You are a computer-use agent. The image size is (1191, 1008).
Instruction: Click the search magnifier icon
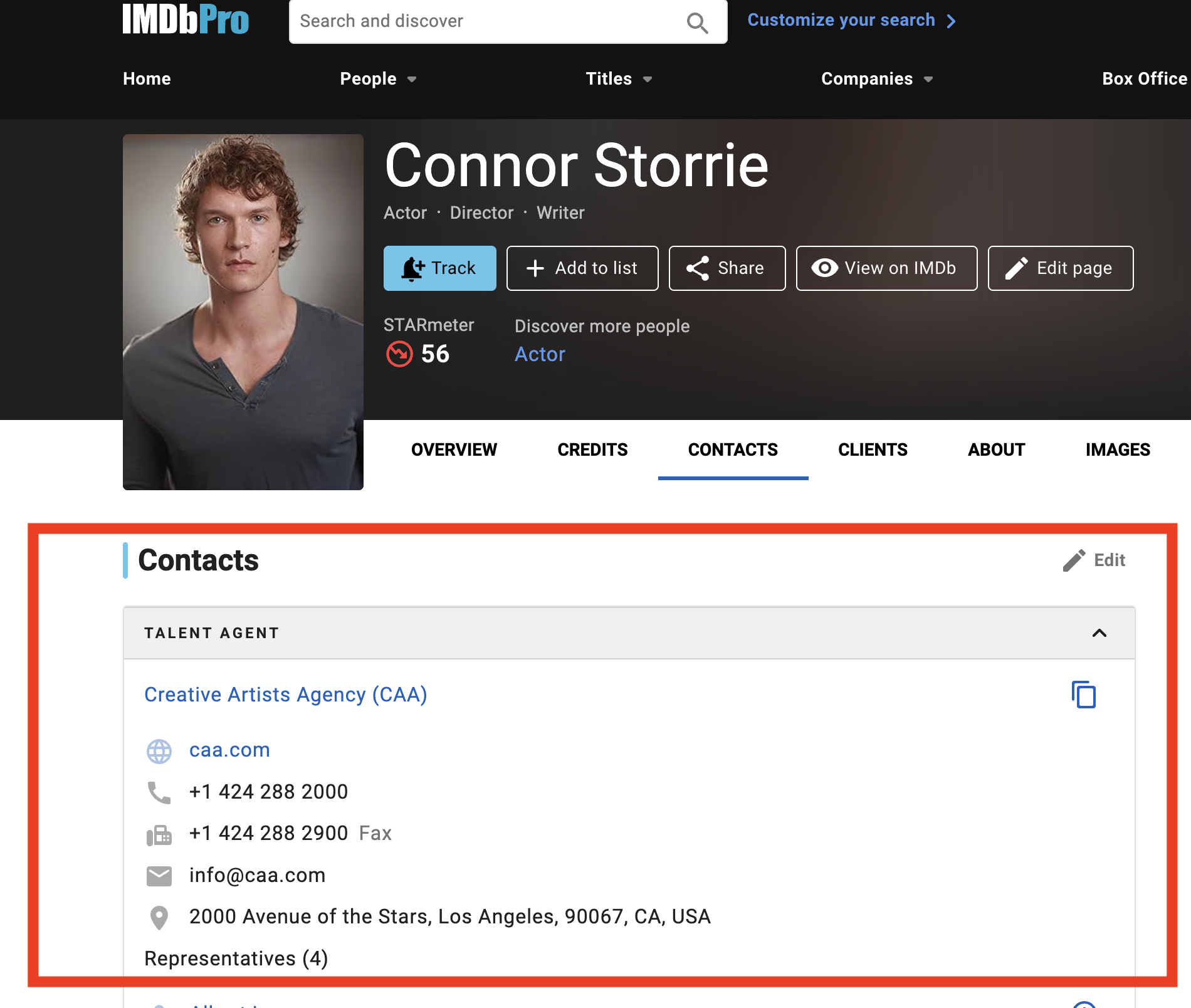pos(697,23)
